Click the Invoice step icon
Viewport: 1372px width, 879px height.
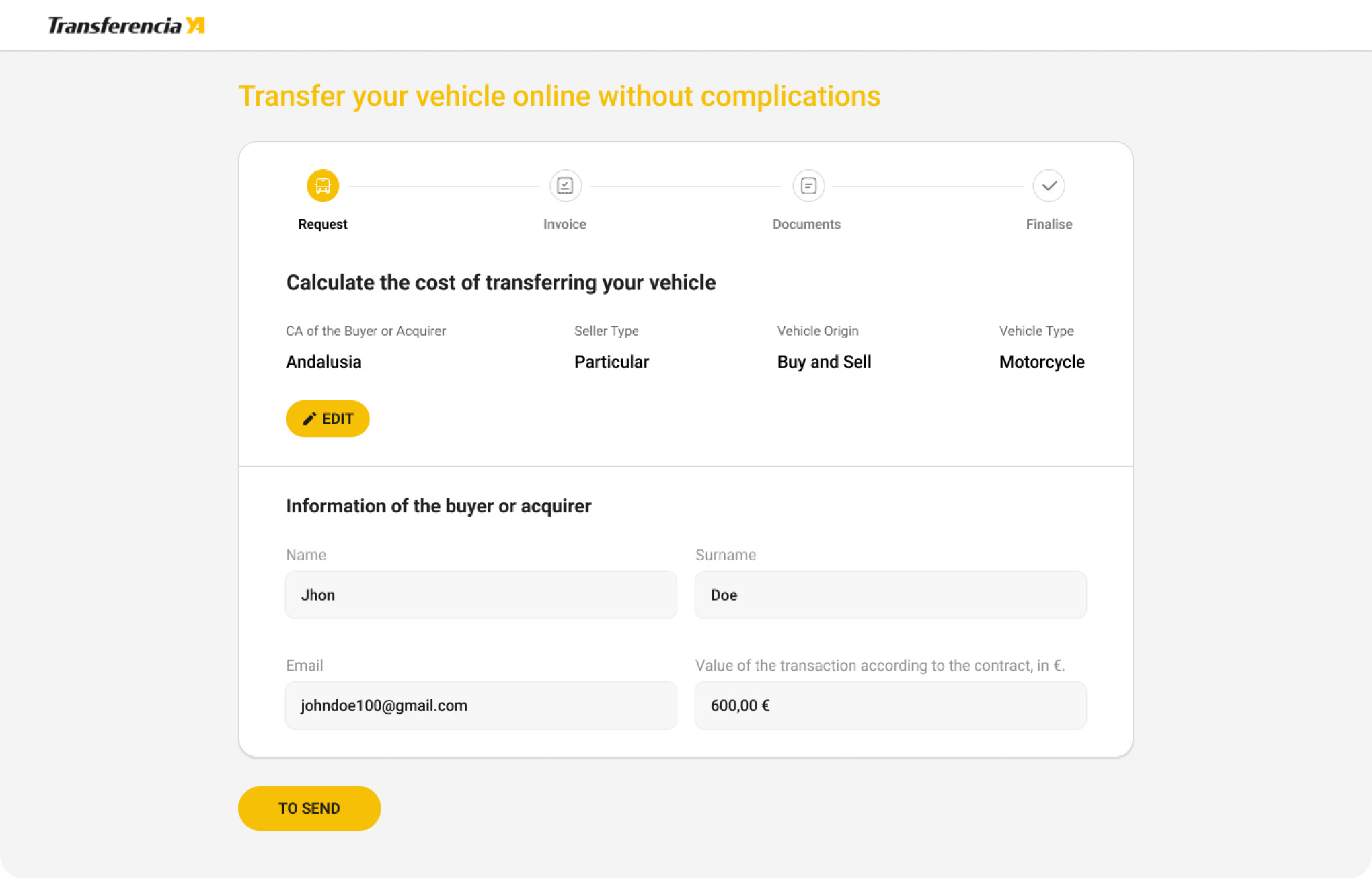click(565, 186)
